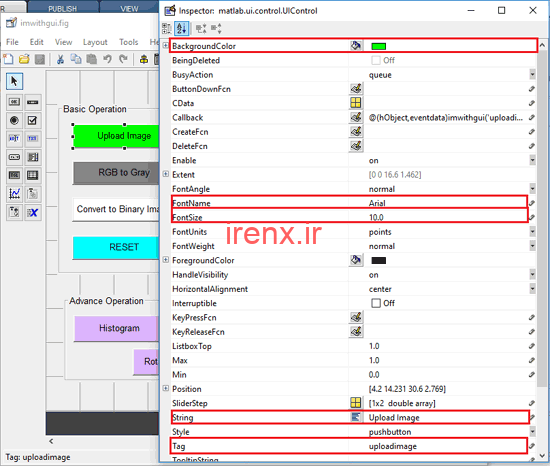
Task: Click the Copy icon in GUIDE toolbar
Action: pyautogui.click(x=76, y=59)
